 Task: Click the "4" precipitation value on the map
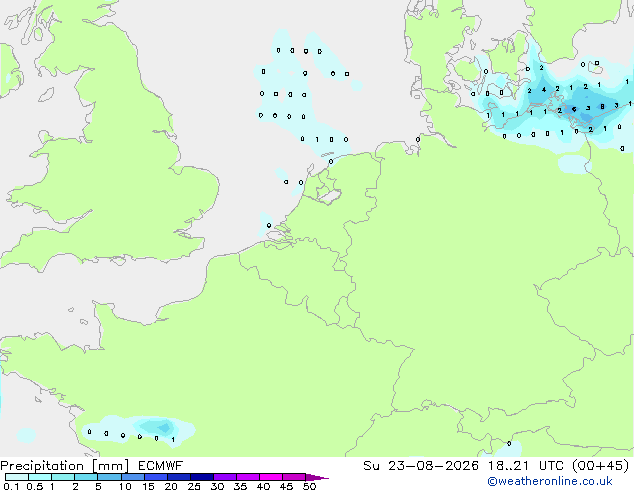(544, 90)
